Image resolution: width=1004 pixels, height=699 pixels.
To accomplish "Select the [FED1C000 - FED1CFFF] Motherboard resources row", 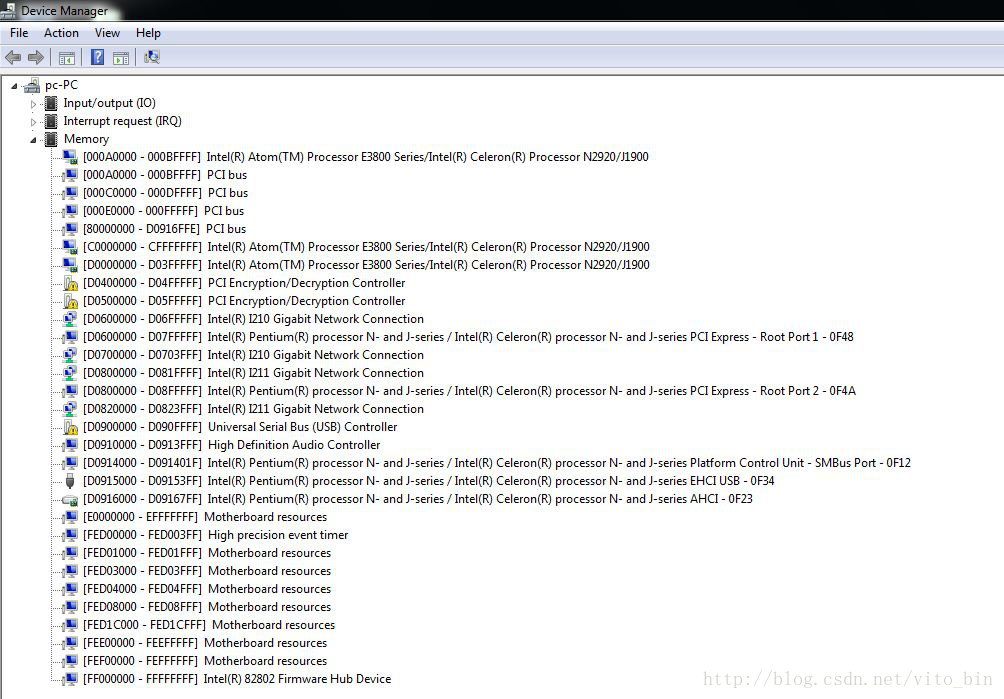I will point(209,625).
